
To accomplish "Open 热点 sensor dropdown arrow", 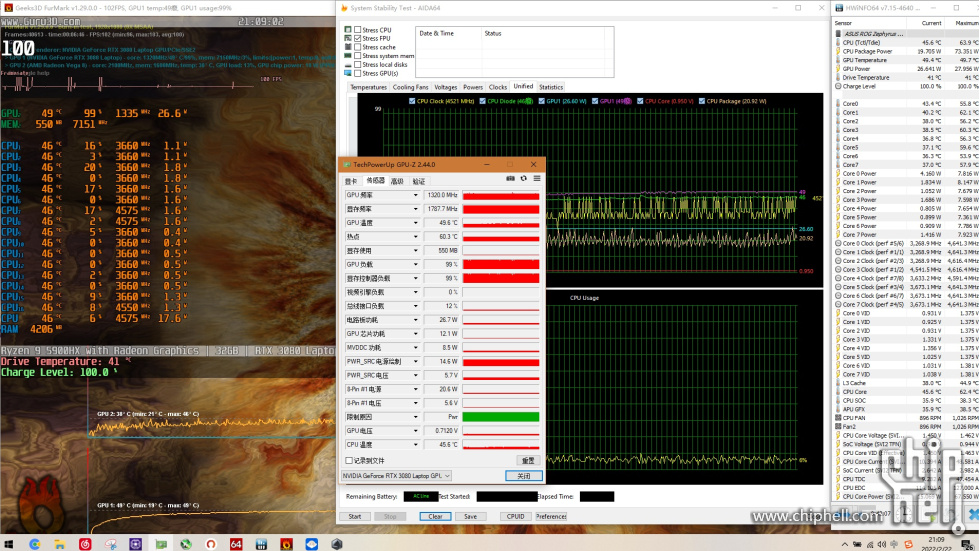I will tap(416, 236).
